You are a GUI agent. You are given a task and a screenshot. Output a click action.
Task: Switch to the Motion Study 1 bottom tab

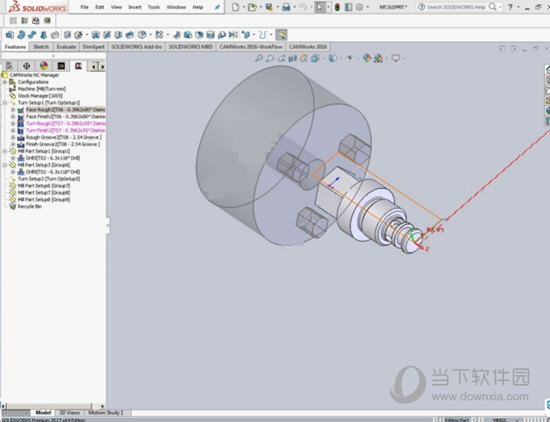pos(106,413)
